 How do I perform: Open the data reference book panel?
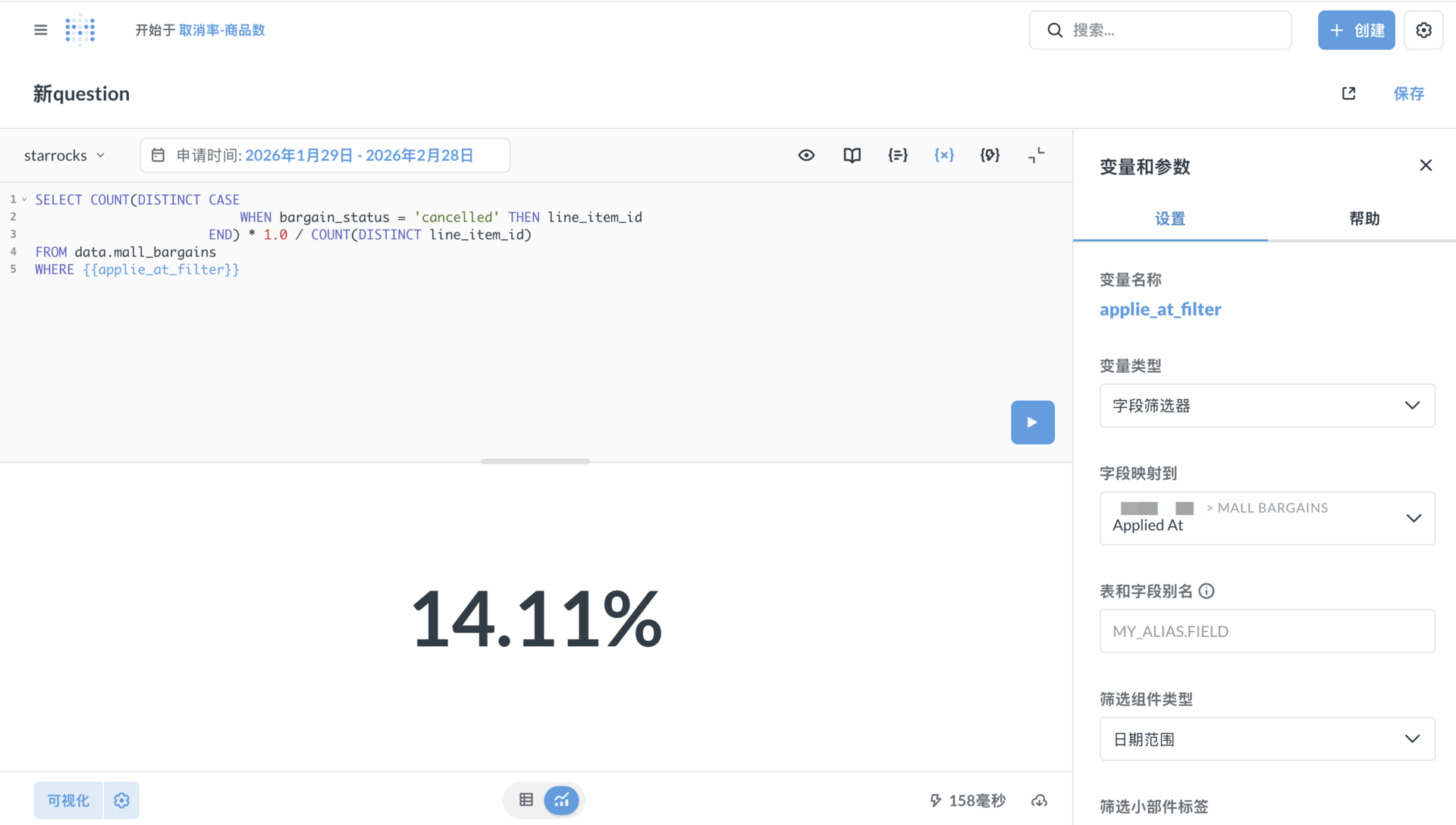(x=852, y=155)
